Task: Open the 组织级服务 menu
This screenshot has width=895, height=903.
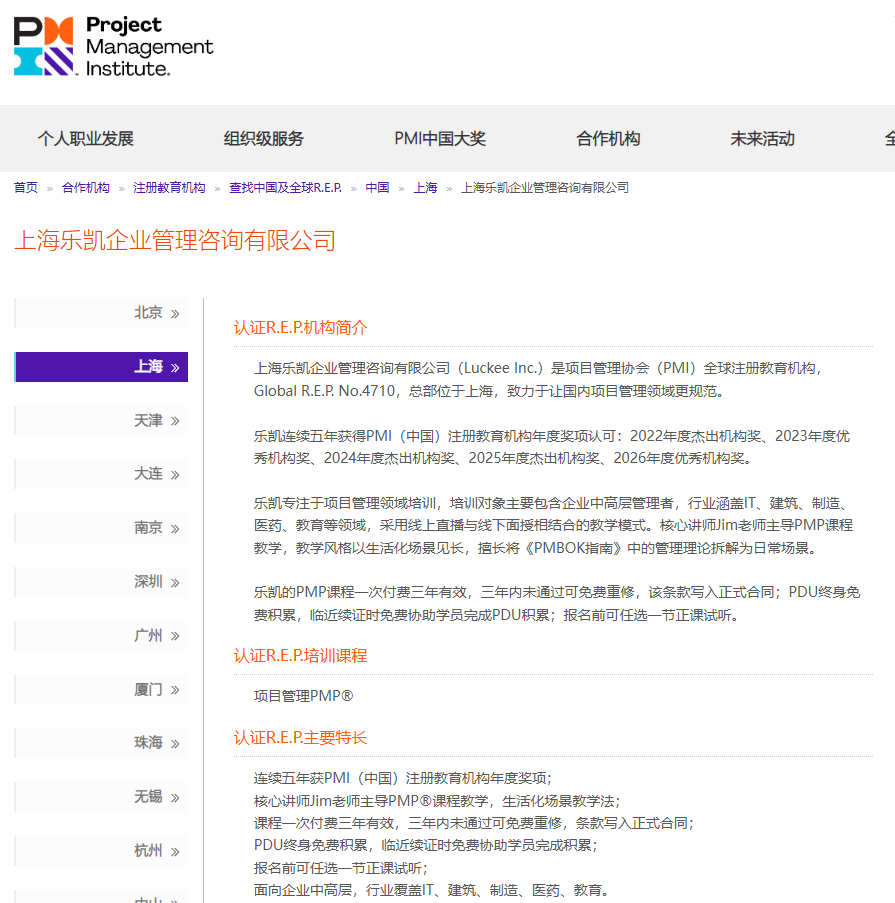Action: tap(264, 139)
